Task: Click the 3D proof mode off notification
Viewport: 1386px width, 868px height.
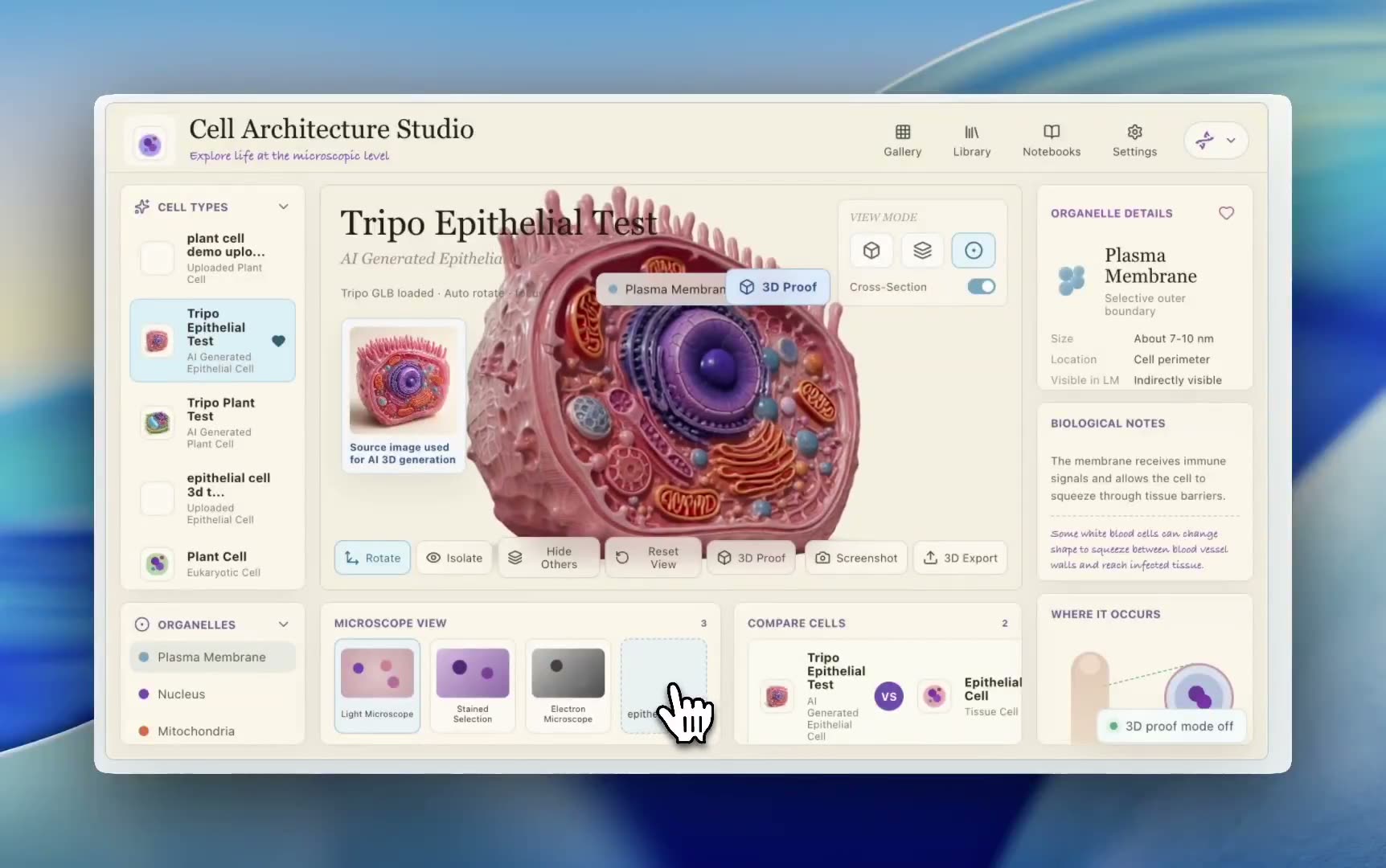Action: tap(1171, 726)
